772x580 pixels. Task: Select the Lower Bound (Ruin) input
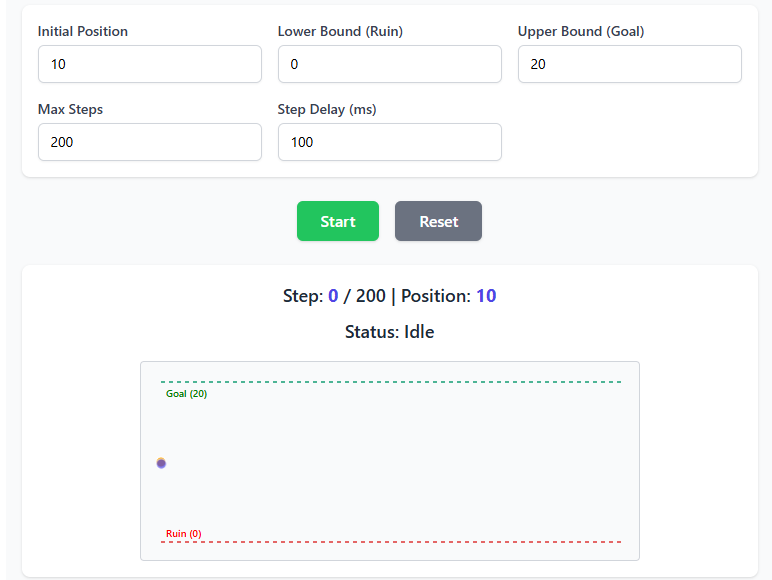pos(390,64)
